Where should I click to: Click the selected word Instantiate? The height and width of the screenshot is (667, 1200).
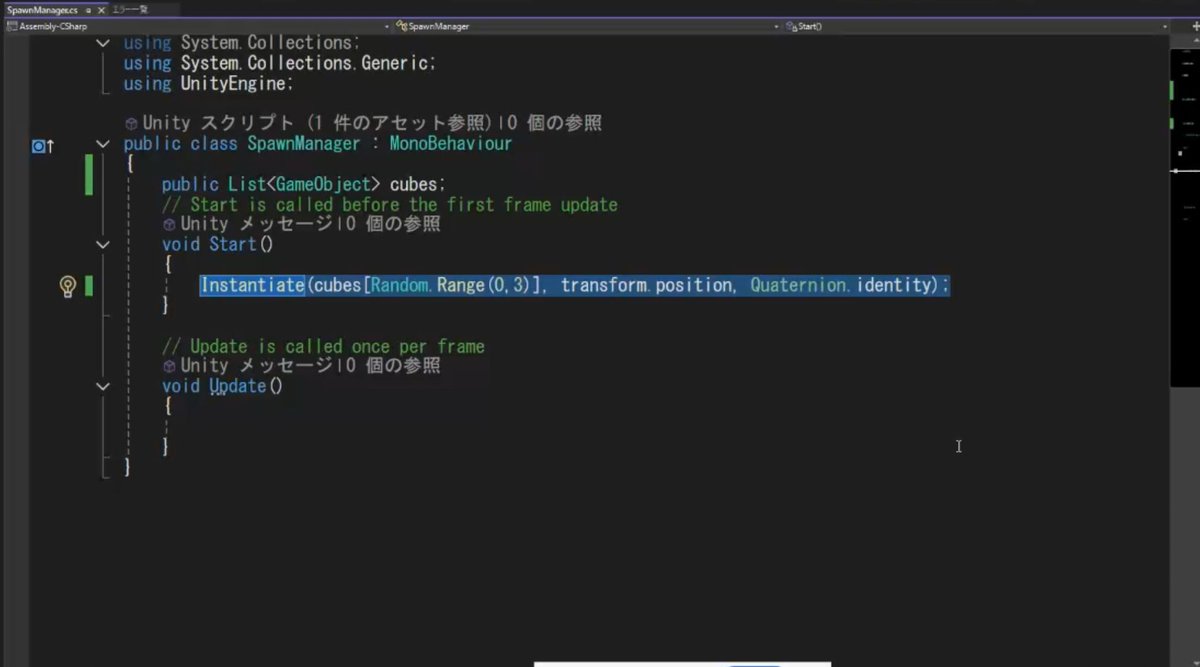coord(252,285)
